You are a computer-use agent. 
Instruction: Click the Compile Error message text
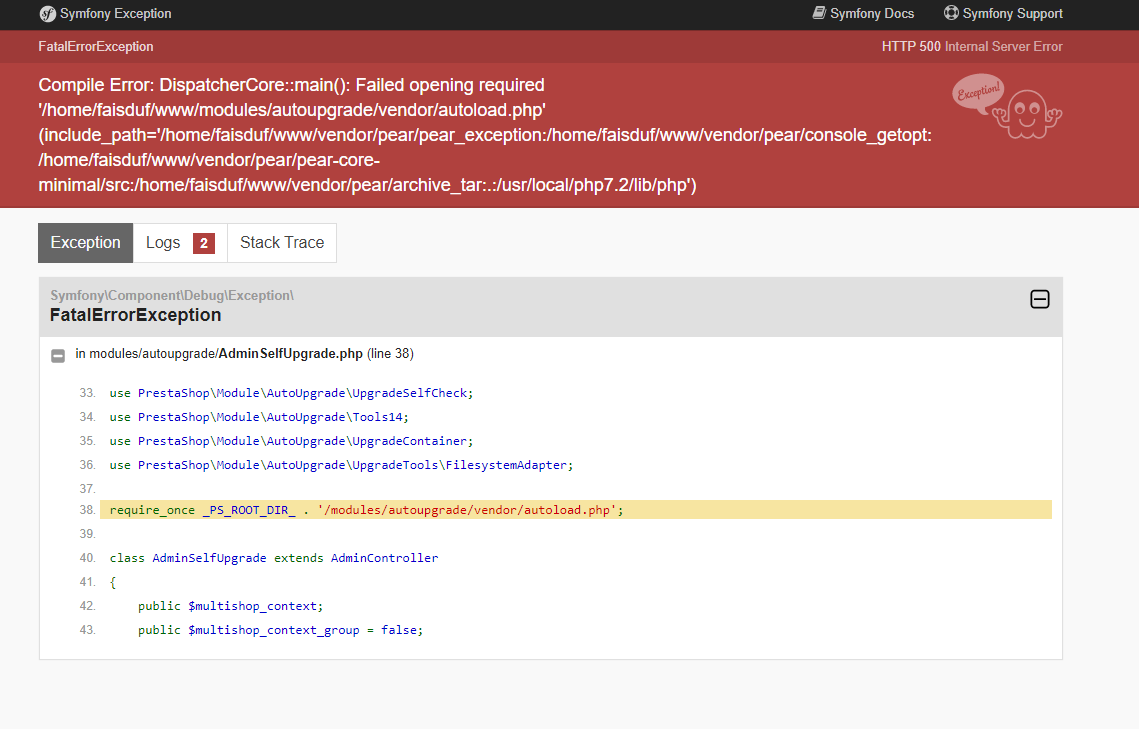click(485, 135)
